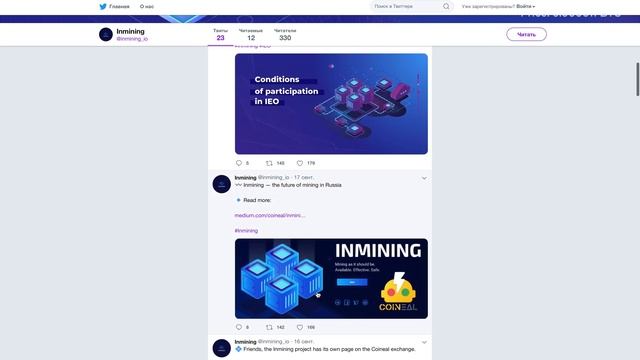Open the INMINING Coineal banner image

331,278
